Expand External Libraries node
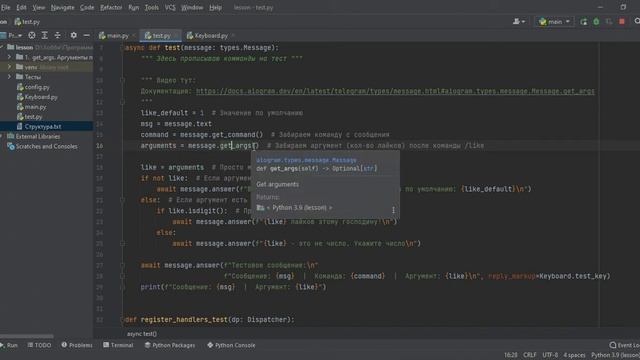 (2, 136)
